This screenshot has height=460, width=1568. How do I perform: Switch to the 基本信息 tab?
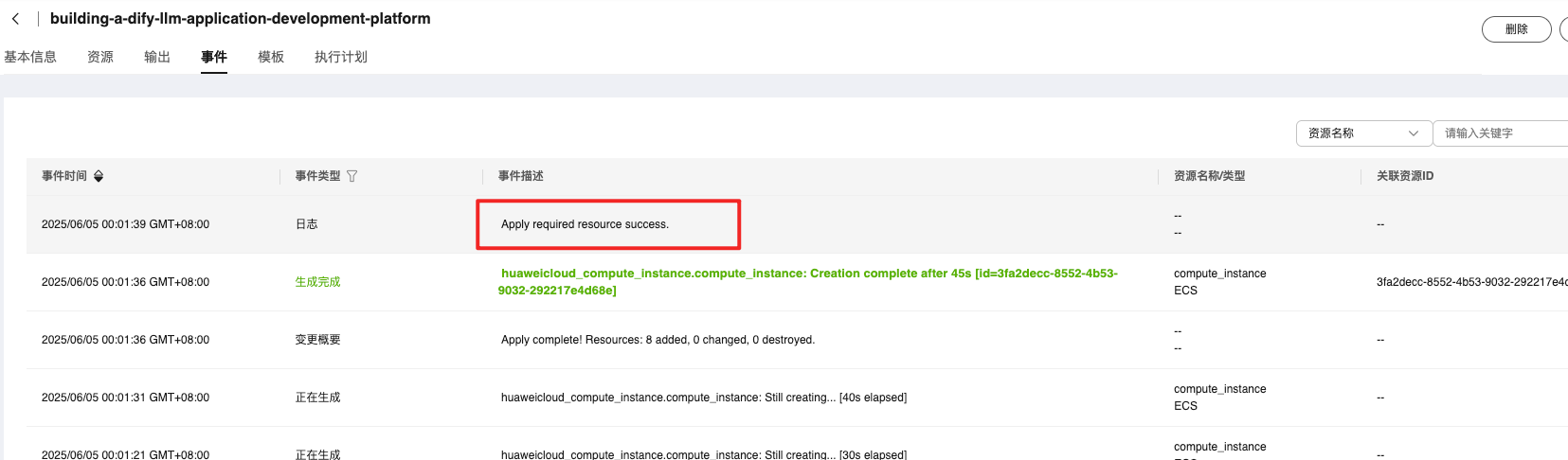click(30, 57)
